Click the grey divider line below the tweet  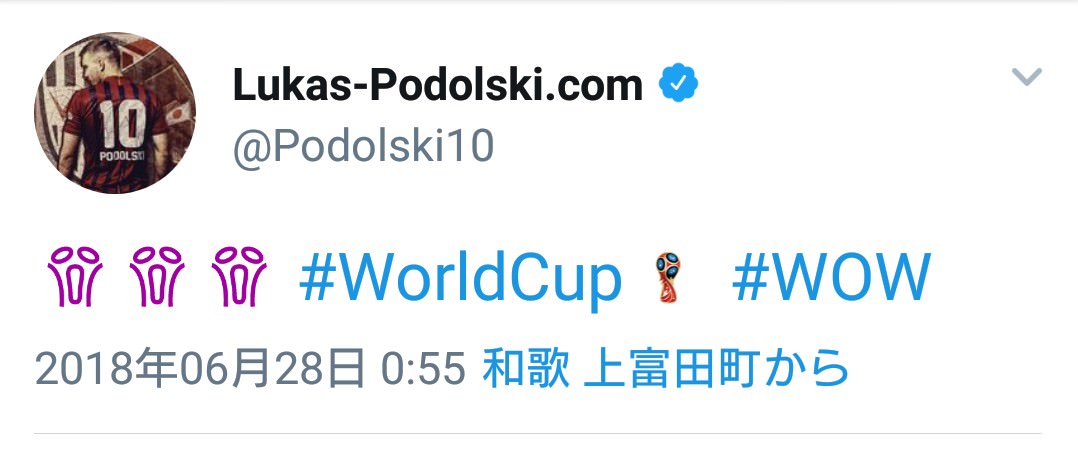click(x=538, y=434)
